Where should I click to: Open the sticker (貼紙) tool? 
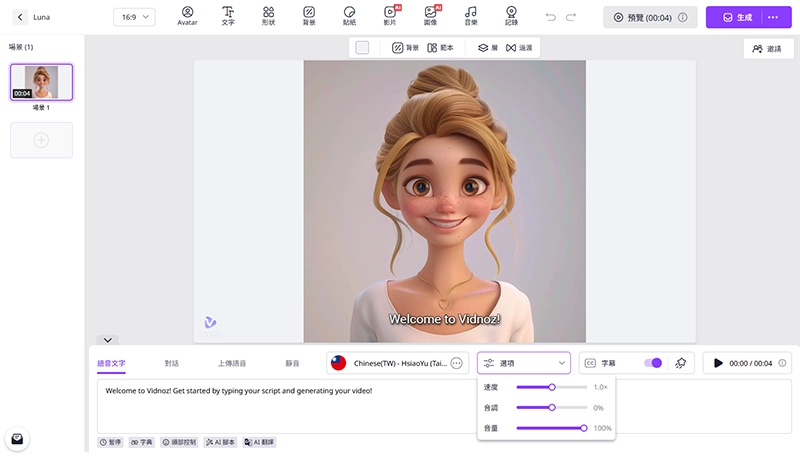point(349,16)
